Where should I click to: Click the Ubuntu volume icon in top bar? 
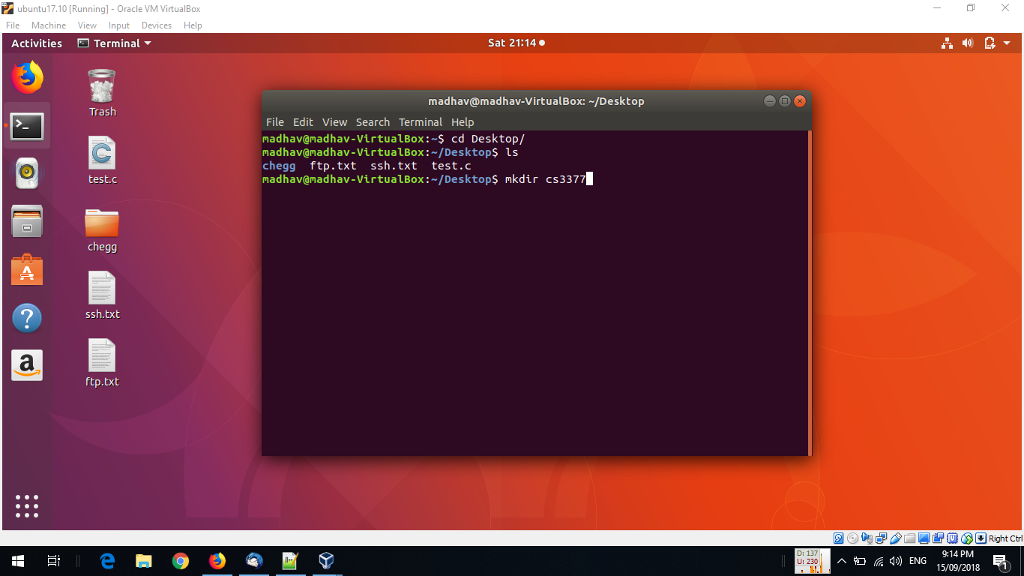point(968,43)
